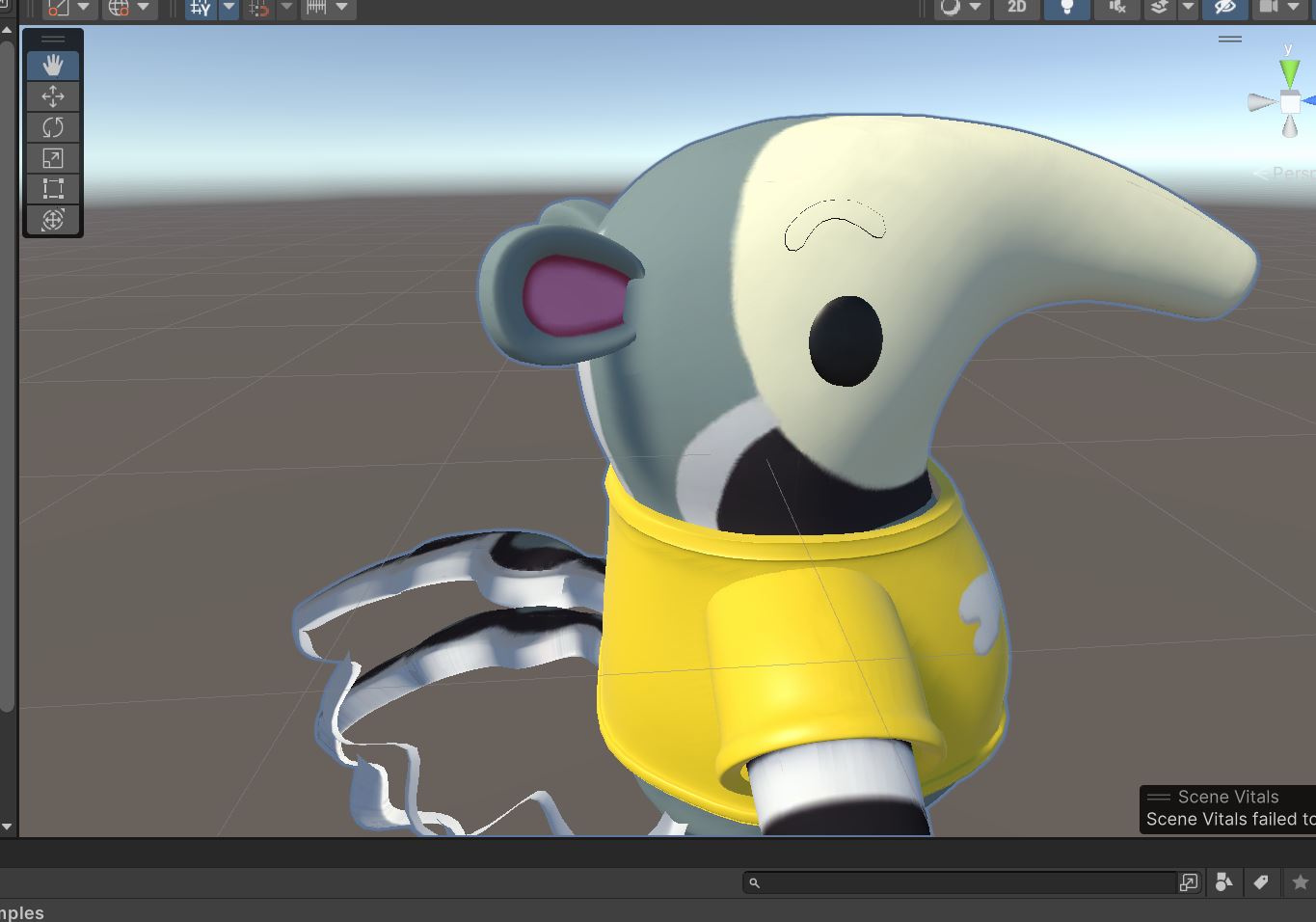1316x922 pixels.
Task: Click the Y axis cone on the orientation gizmo
Action: pyautogui.click(x=1289, y=72)
